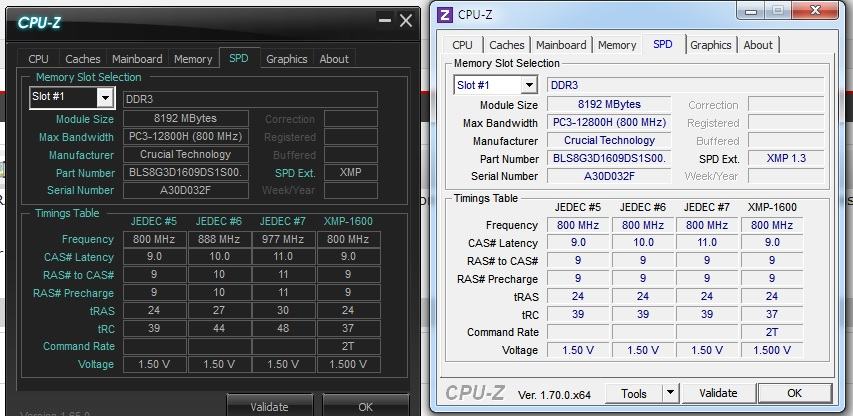The width and height of the screenshot is (853, 416).
Task: Click tRC value 48 in dark window
Action: click(283, 328)
